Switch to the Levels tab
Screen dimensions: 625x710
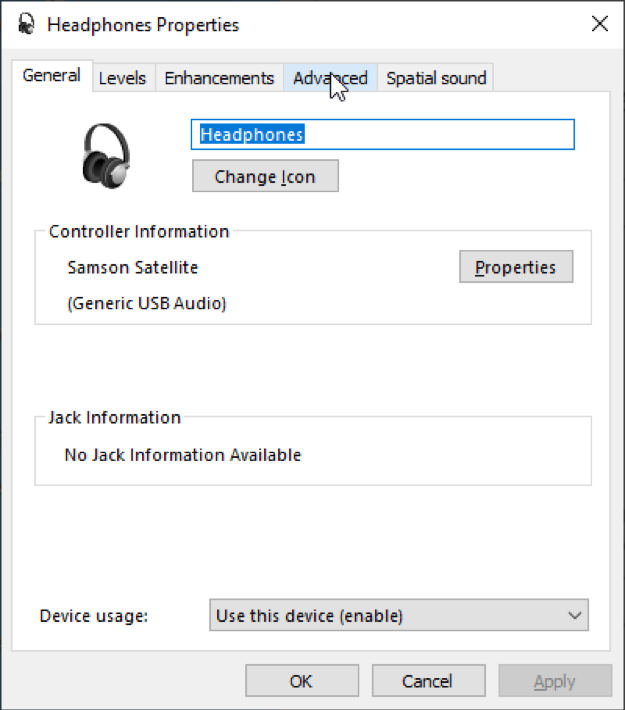[x=122, y=78]
